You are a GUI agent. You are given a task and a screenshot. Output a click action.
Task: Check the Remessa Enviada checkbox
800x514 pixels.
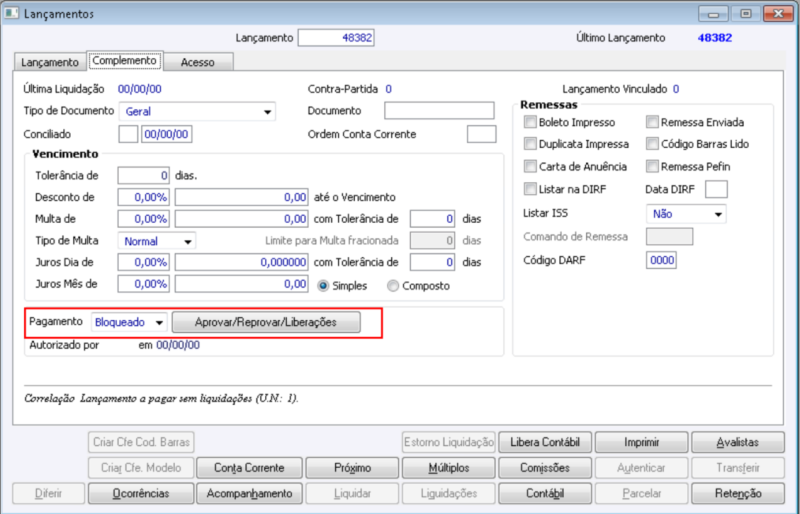pos(653,122)
